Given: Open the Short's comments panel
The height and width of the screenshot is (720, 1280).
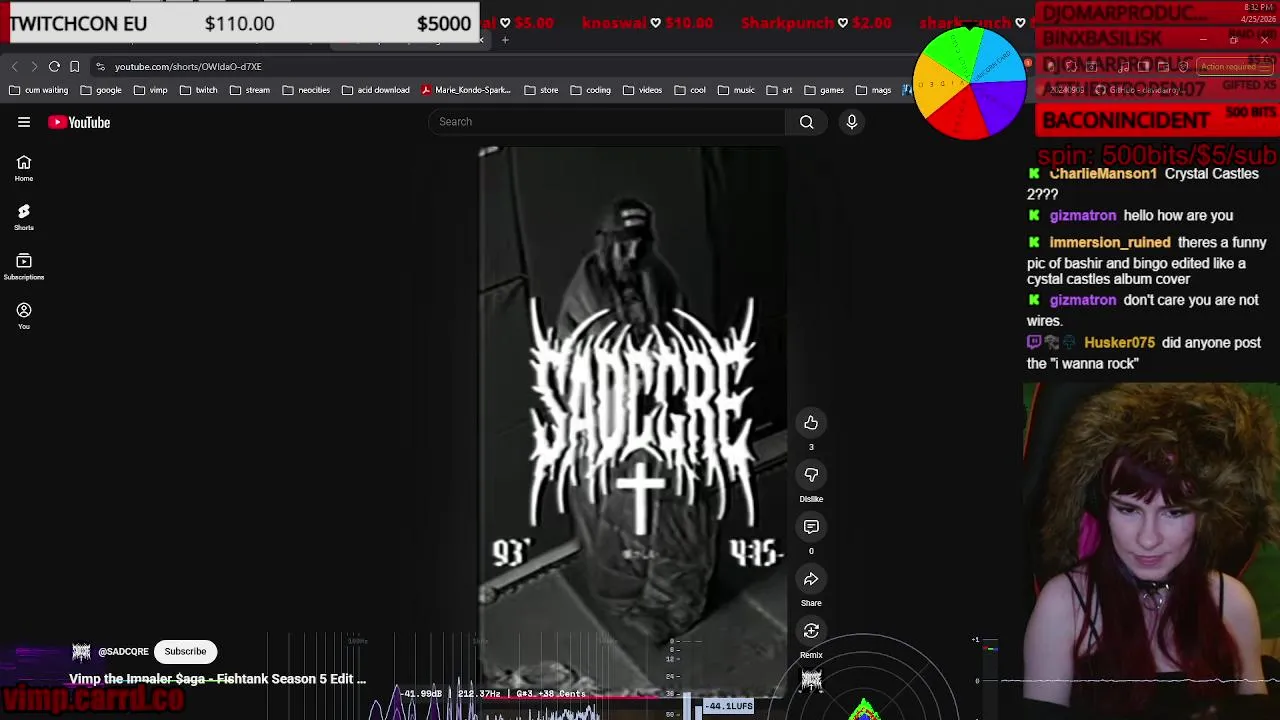Looking at the screenshot, I should point(811,527).
